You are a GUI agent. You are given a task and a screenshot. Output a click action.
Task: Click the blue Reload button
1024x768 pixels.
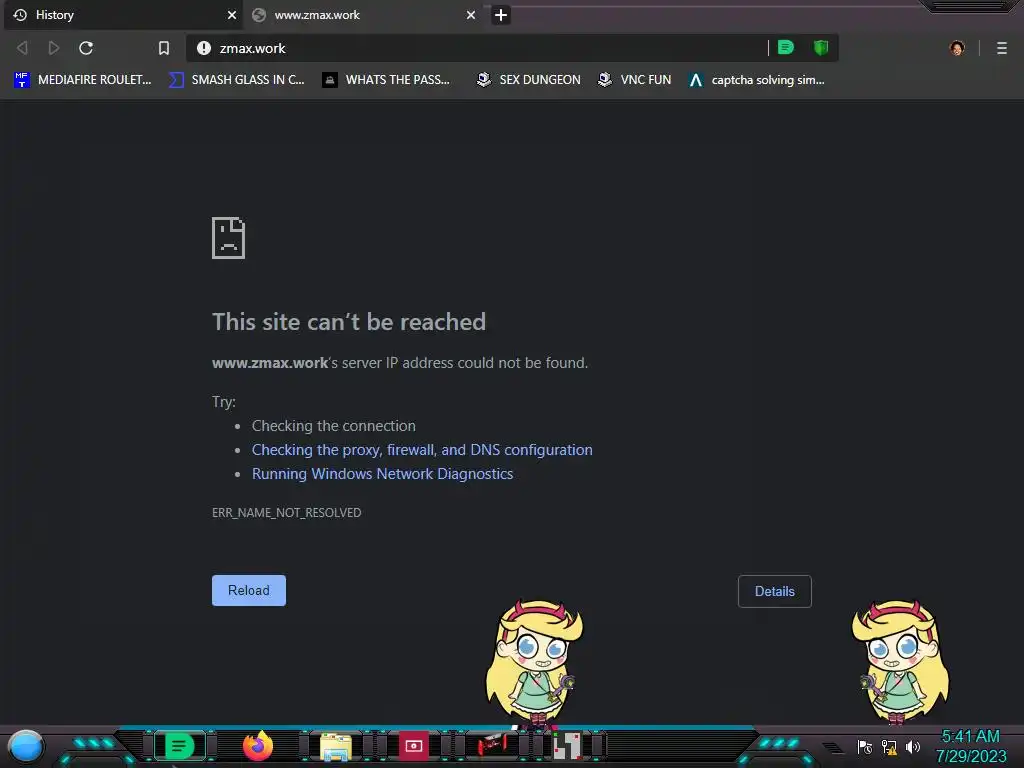(x=249, y=590)
